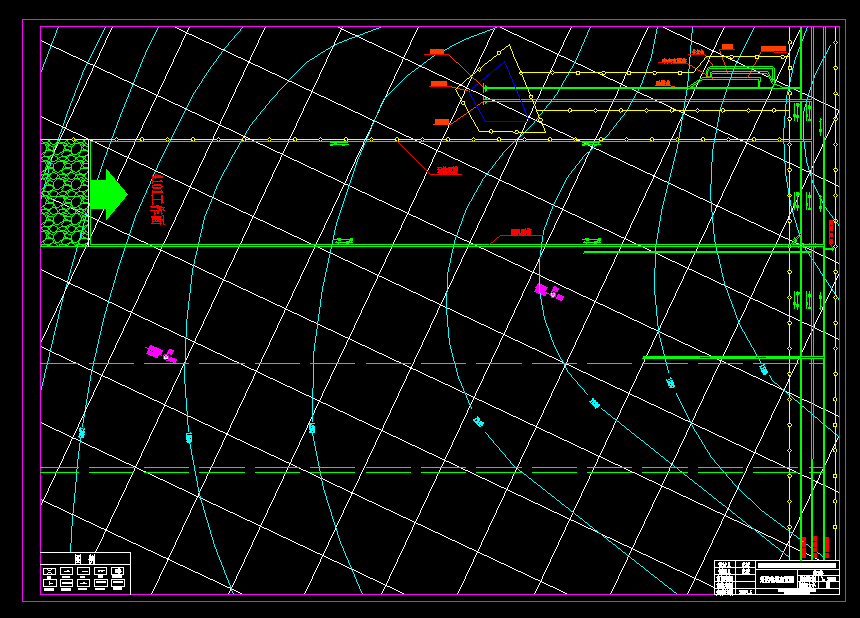Image resolution: width=860 pixels, height=618 pixels.
Task: Pick the blue quadrilateral outline
Action: point(498,93)
